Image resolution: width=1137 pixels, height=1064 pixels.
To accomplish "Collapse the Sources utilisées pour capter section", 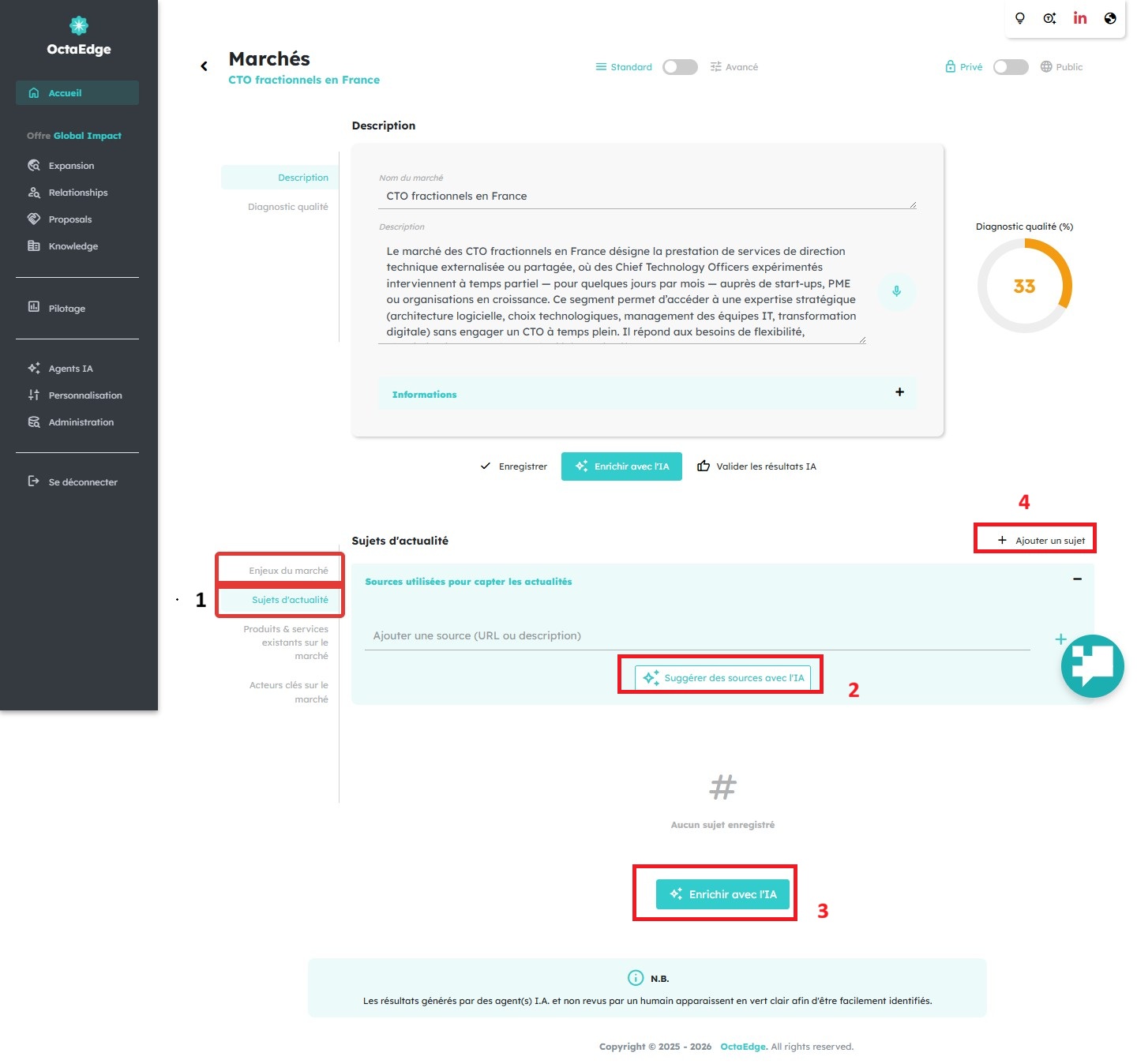I will (1077, 579).
